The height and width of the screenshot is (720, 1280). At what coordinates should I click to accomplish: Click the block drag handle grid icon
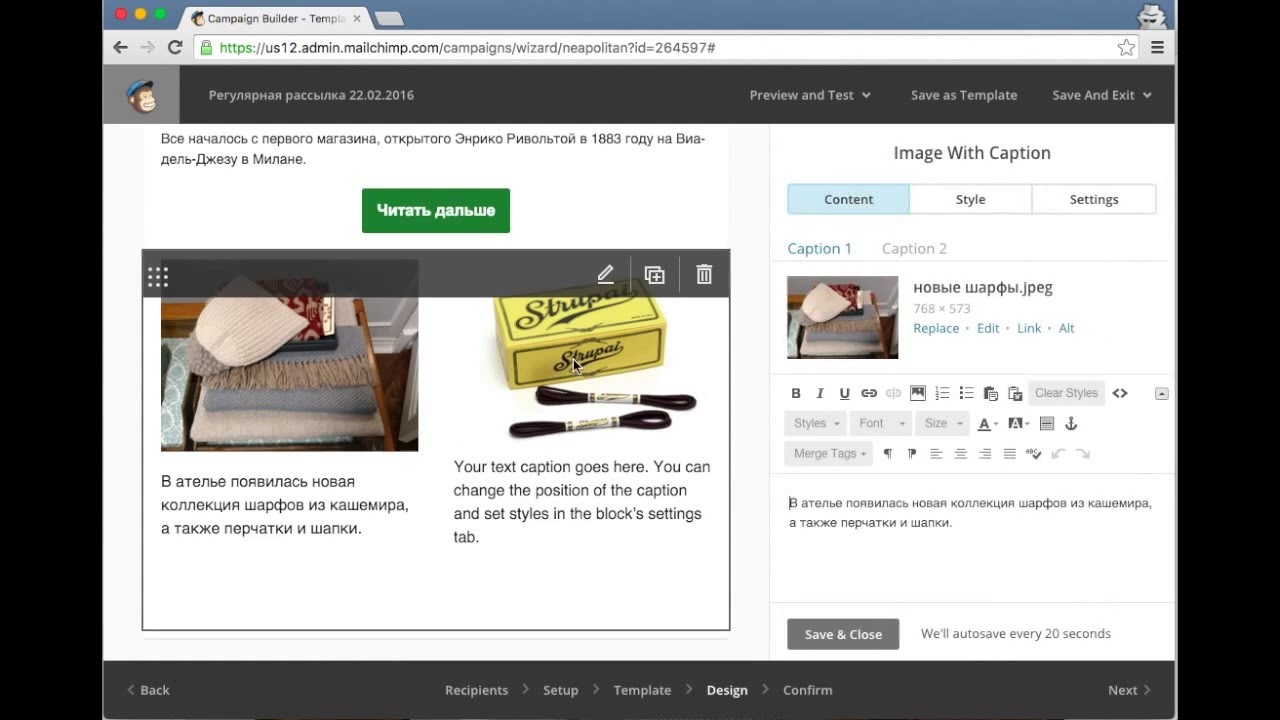click(158, 278)
